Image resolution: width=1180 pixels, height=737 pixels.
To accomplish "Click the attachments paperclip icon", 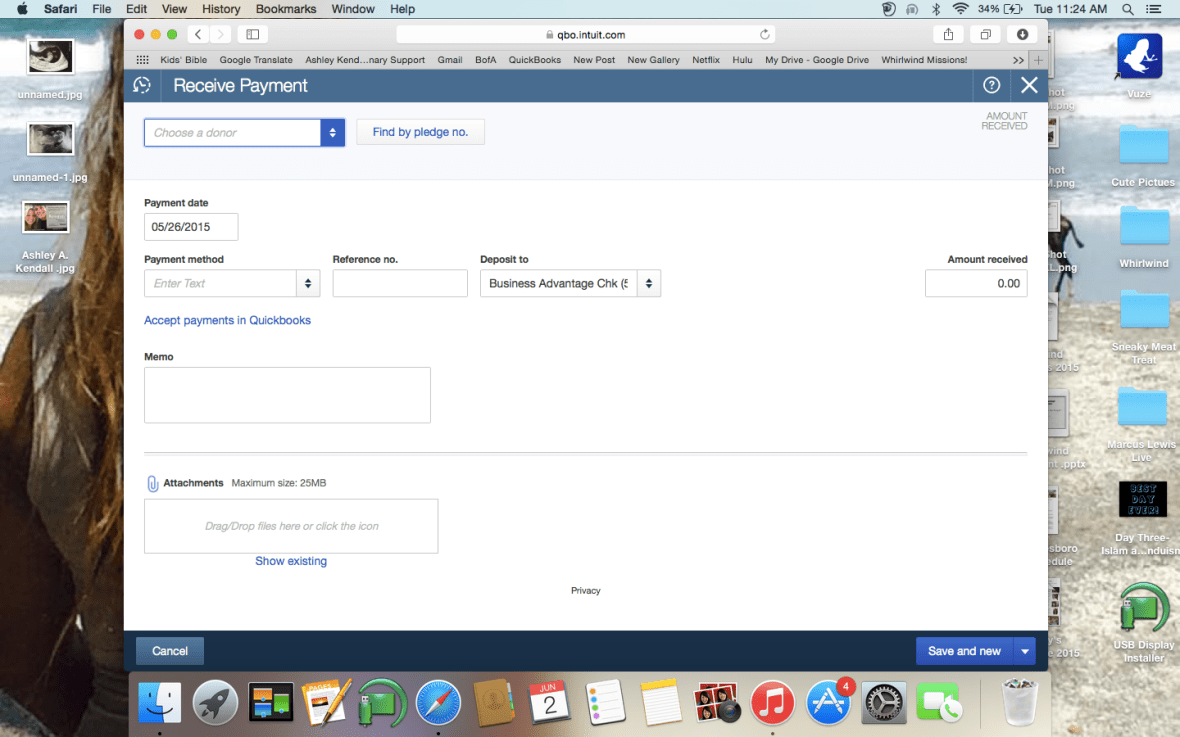I will click(x=153, y=484).
